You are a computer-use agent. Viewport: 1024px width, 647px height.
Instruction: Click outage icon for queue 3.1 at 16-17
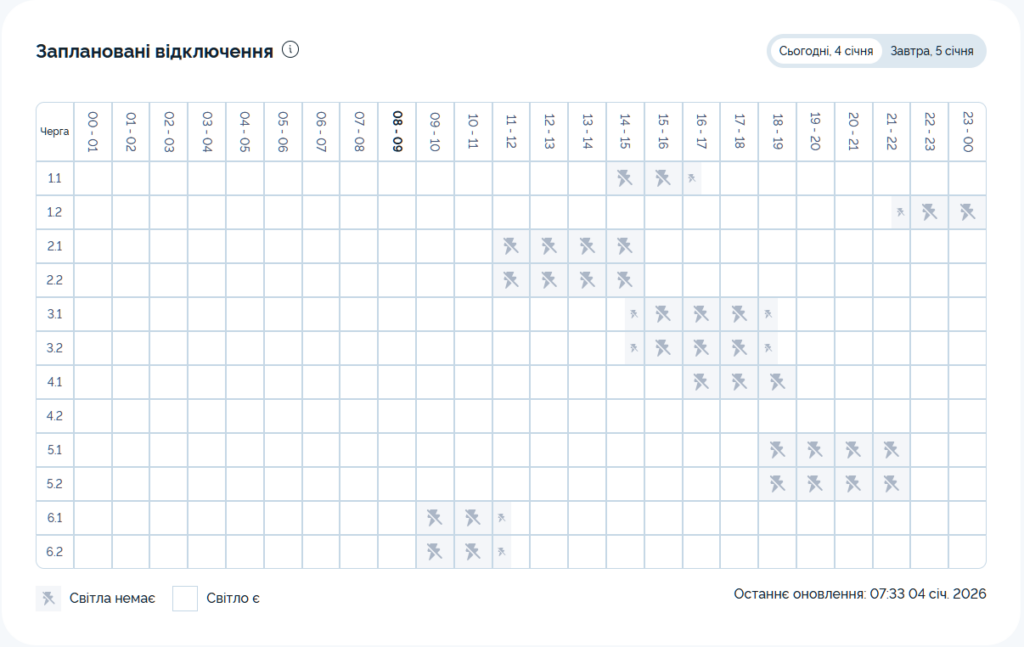701,314
